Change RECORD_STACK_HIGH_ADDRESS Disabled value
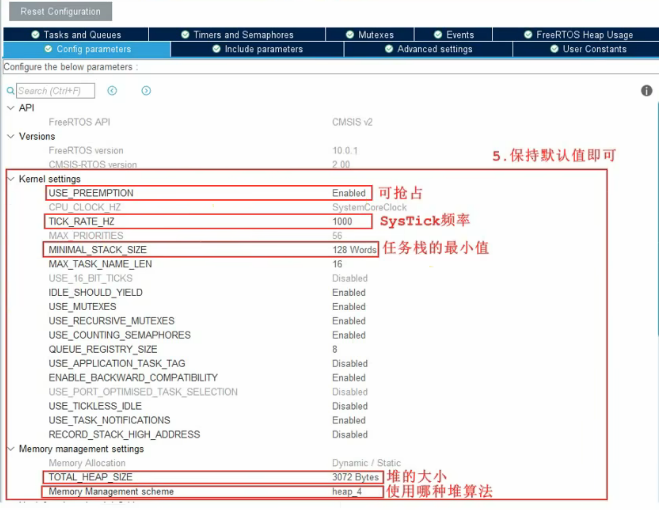 350,434
